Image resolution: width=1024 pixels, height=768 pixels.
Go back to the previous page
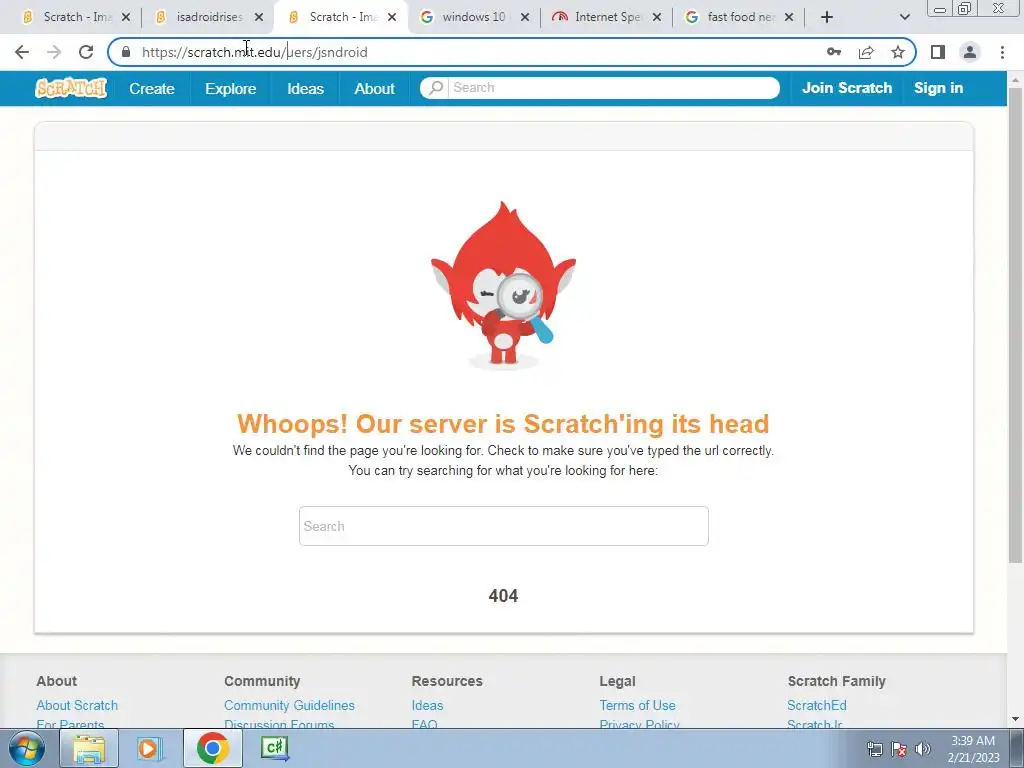[22, 52]
